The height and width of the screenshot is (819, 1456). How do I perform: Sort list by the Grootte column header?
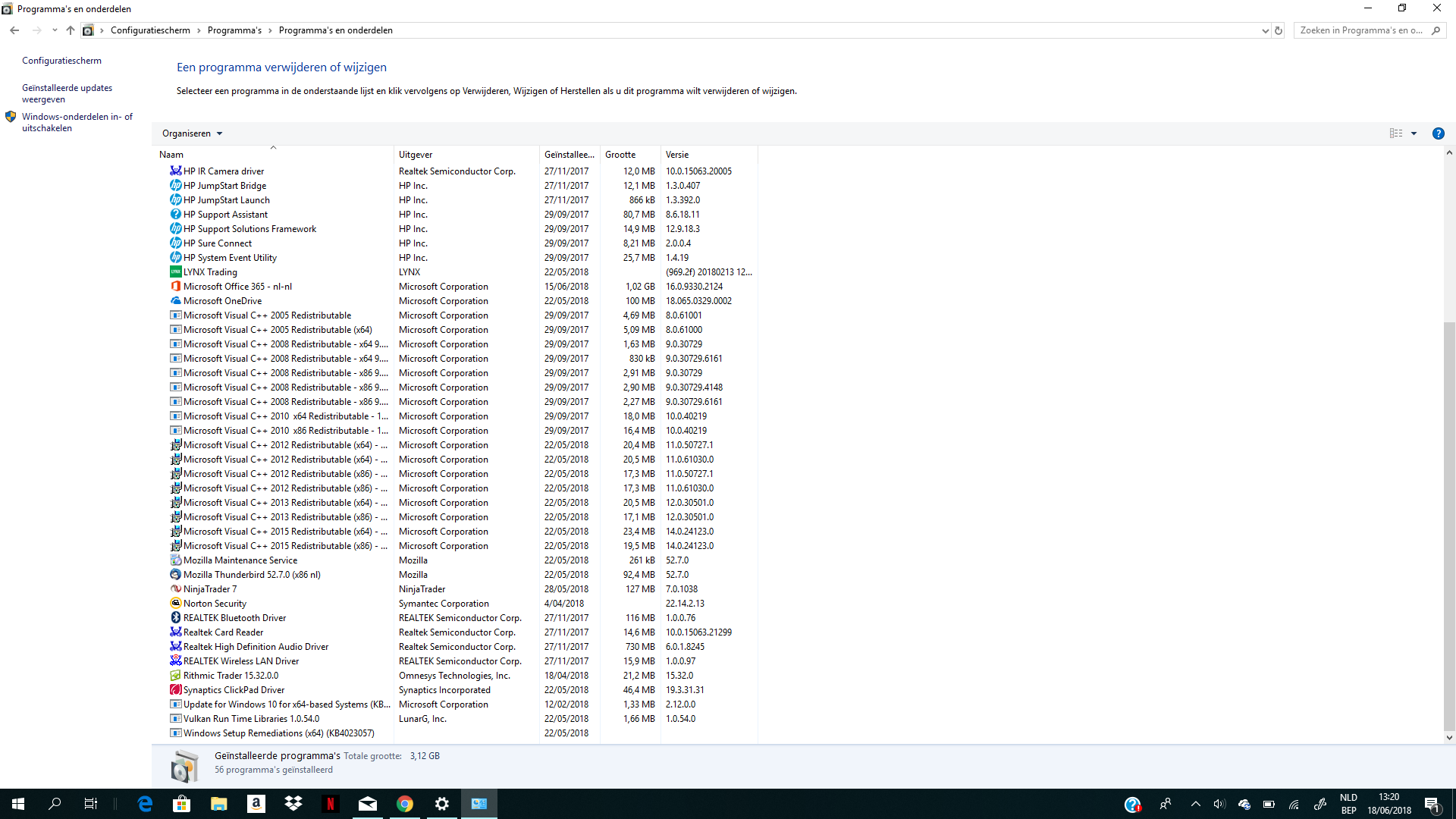coord(620,155)
